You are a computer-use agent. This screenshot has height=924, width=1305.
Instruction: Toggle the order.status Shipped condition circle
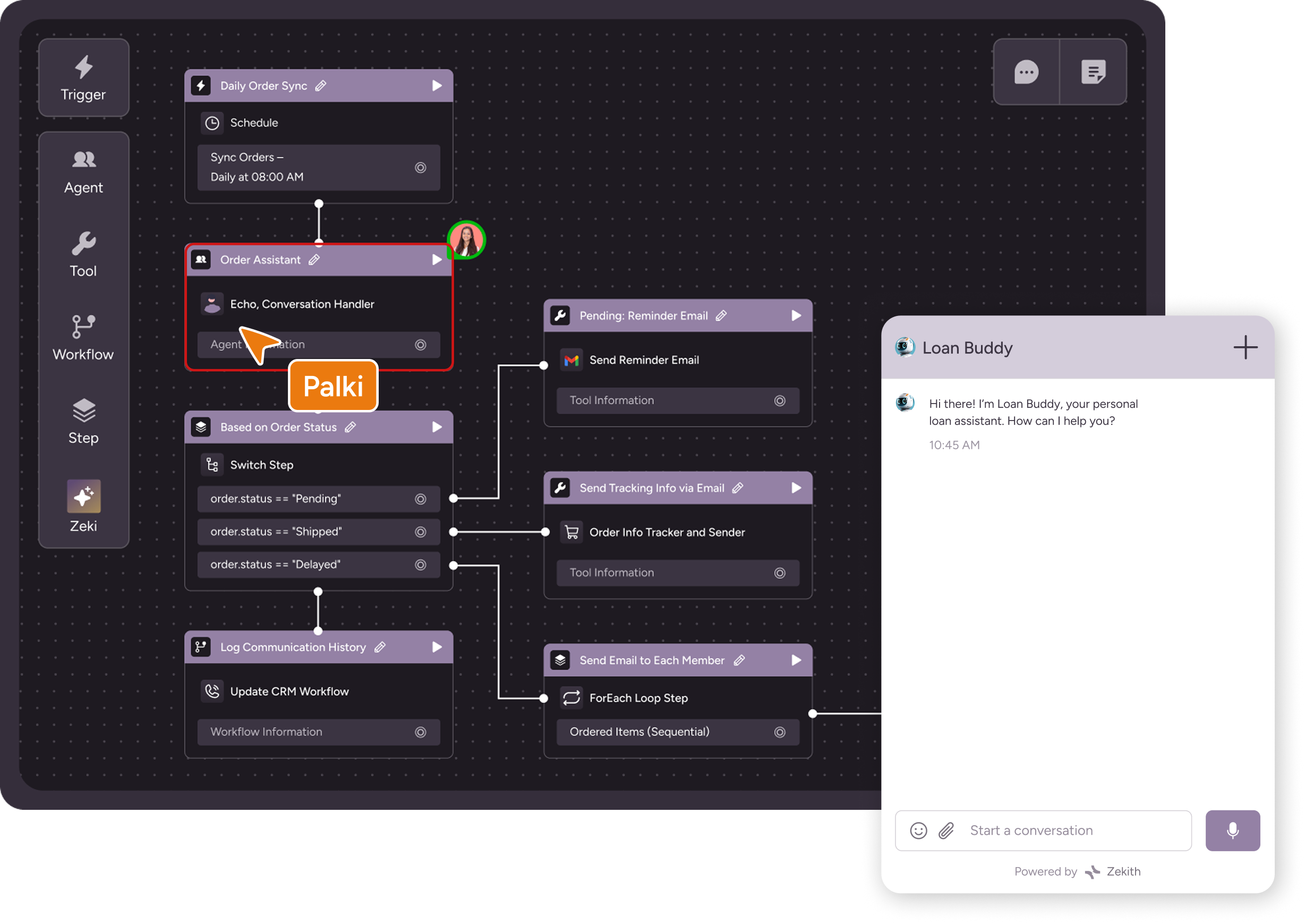coord(421,532)
